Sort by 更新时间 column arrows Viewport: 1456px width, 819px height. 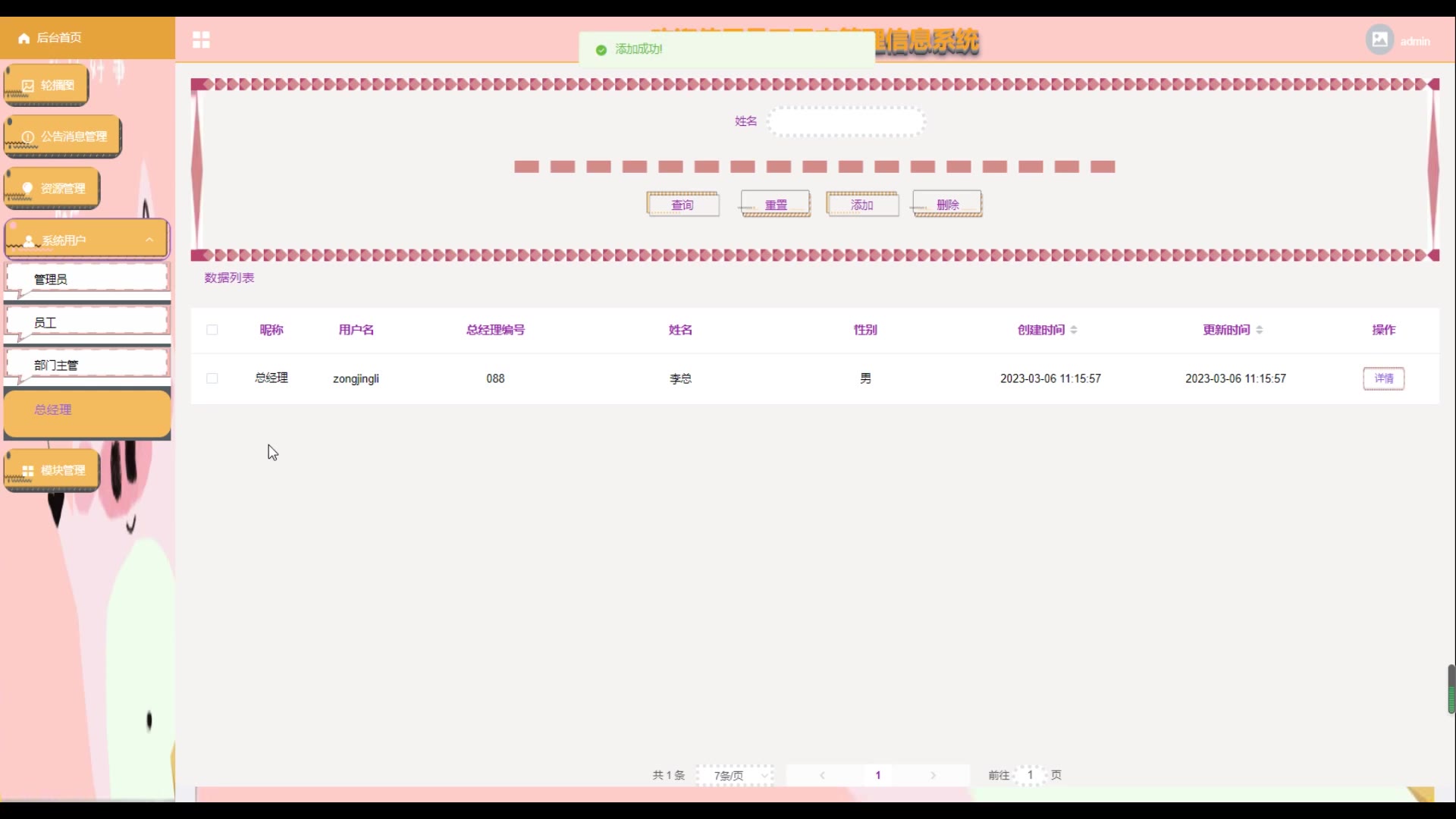pos(1260,330)
